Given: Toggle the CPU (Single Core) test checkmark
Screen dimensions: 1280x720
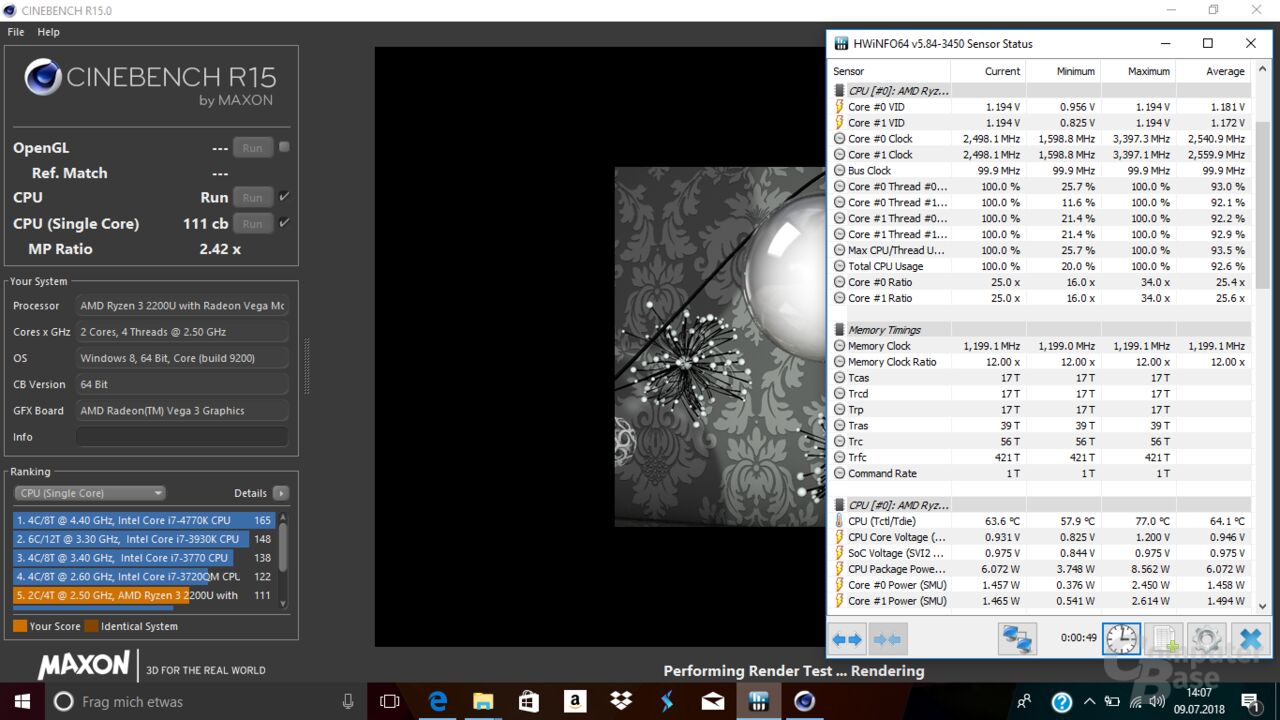Looking at the screenshot, I should [284, 223].
